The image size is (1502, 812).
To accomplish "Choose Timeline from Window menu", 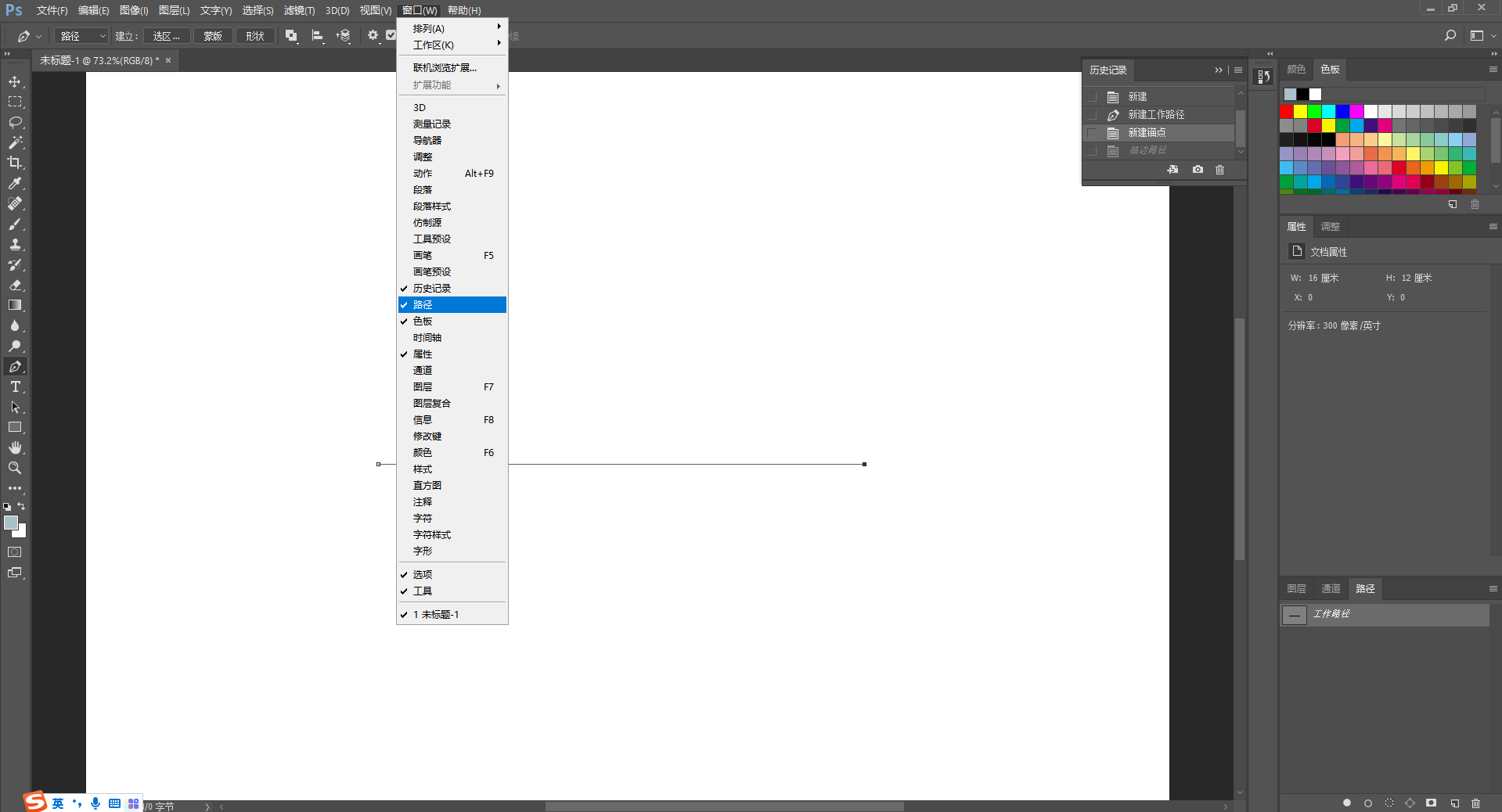I will coord(452,338).
